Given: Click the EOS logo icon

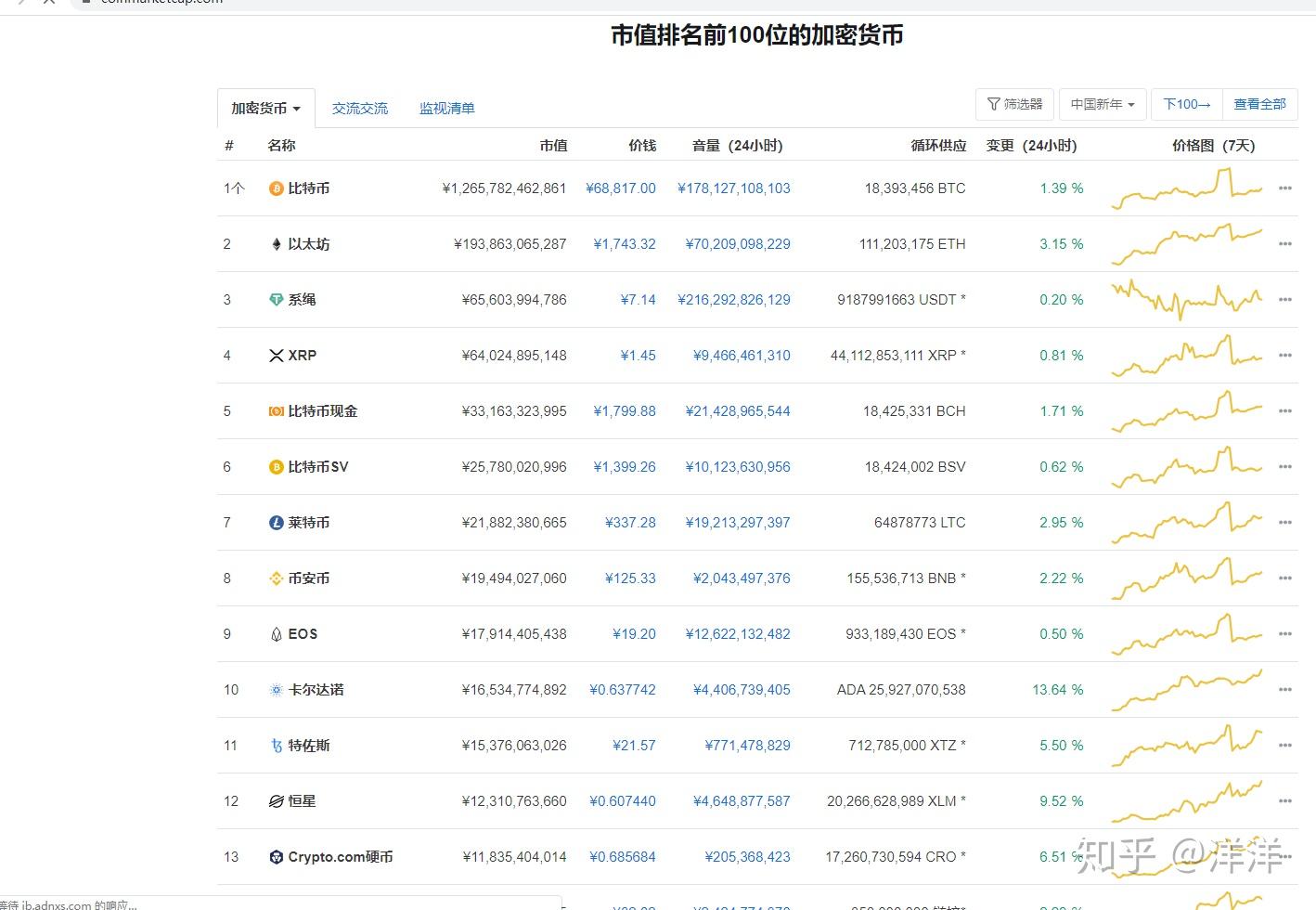Looking at the screenshot, I should 276,634.
